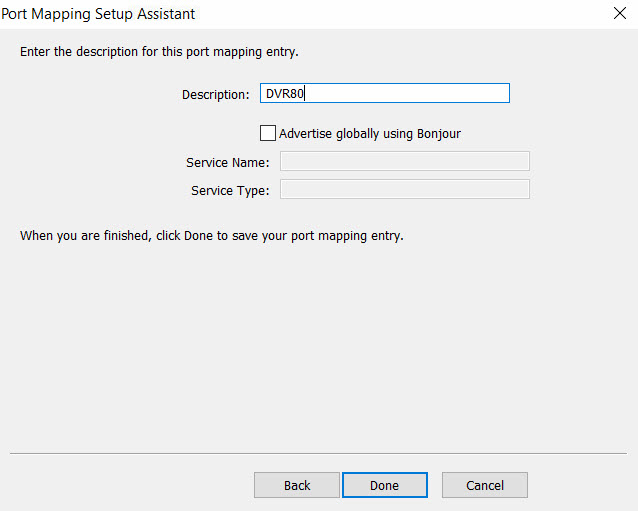Click on the 'DVR80' text in Description
Screen dimensions: 638x511
click(x=284, y=94)
